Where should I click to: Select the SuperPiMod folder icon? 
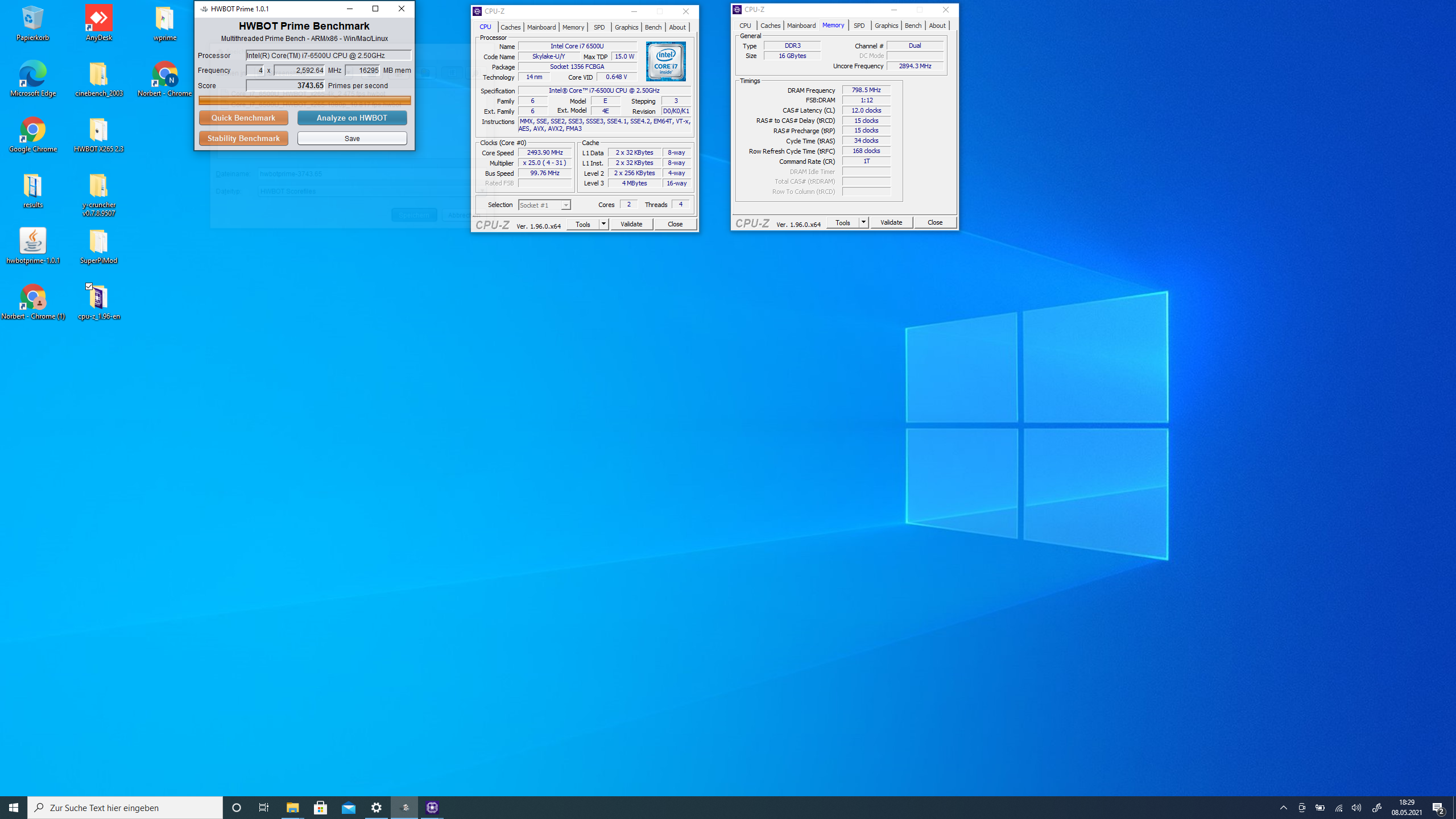pos(98,246)
